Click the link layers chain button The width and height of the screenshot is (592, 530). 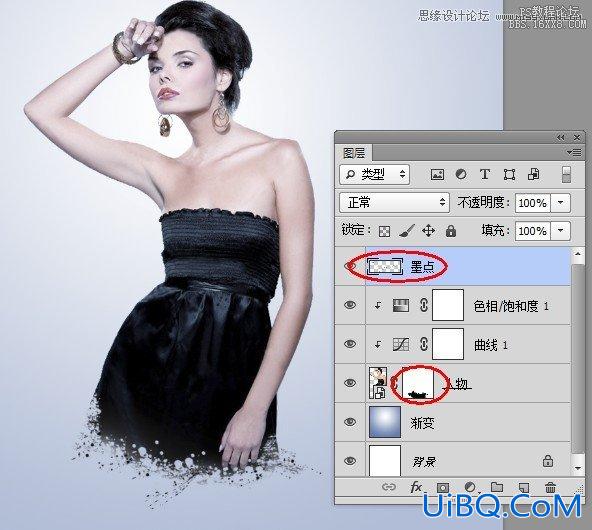click(388, 487)
